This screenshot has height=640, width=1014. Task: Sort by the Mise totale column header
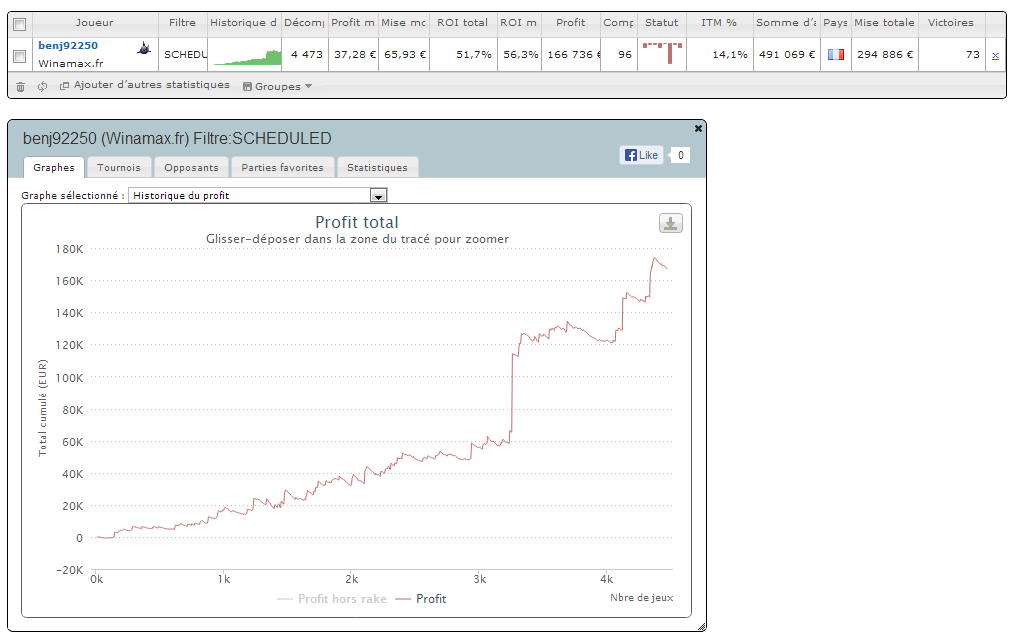pos(884,23)
